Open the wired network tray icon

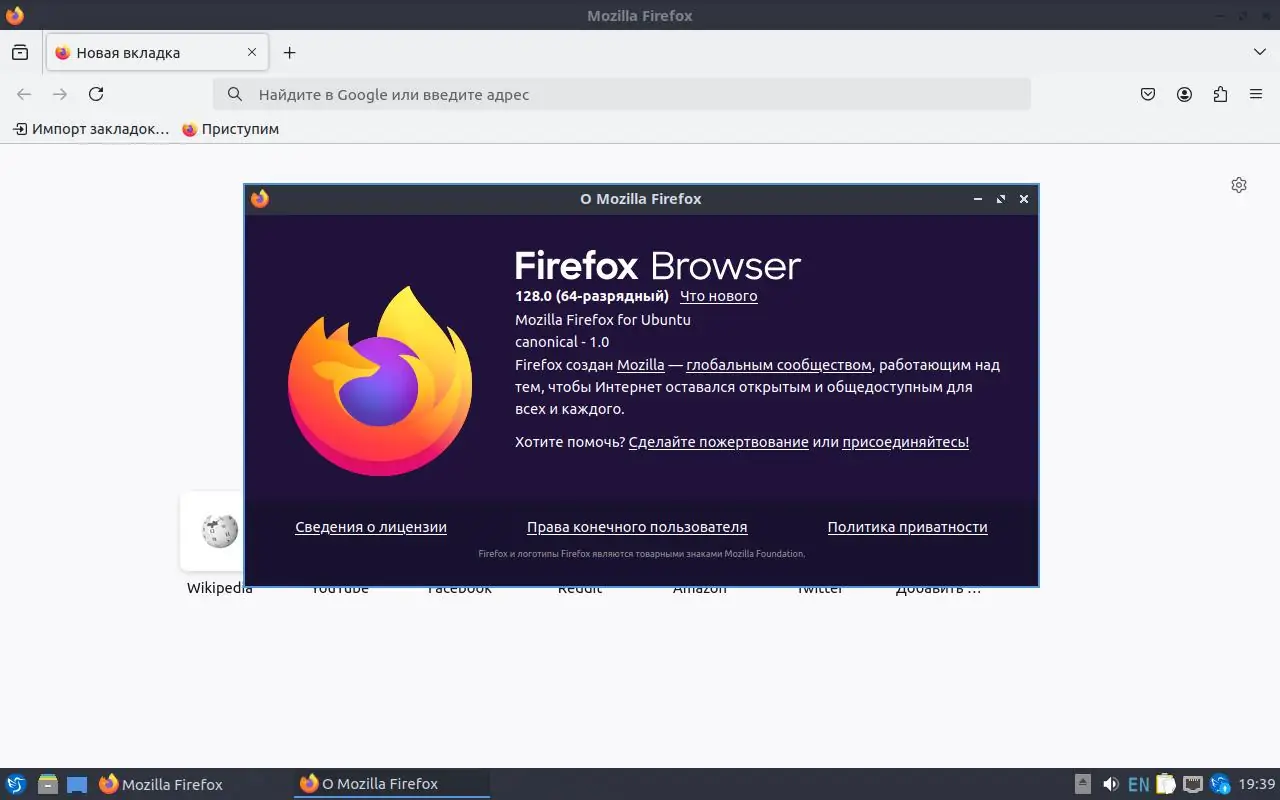(1193, 784)
